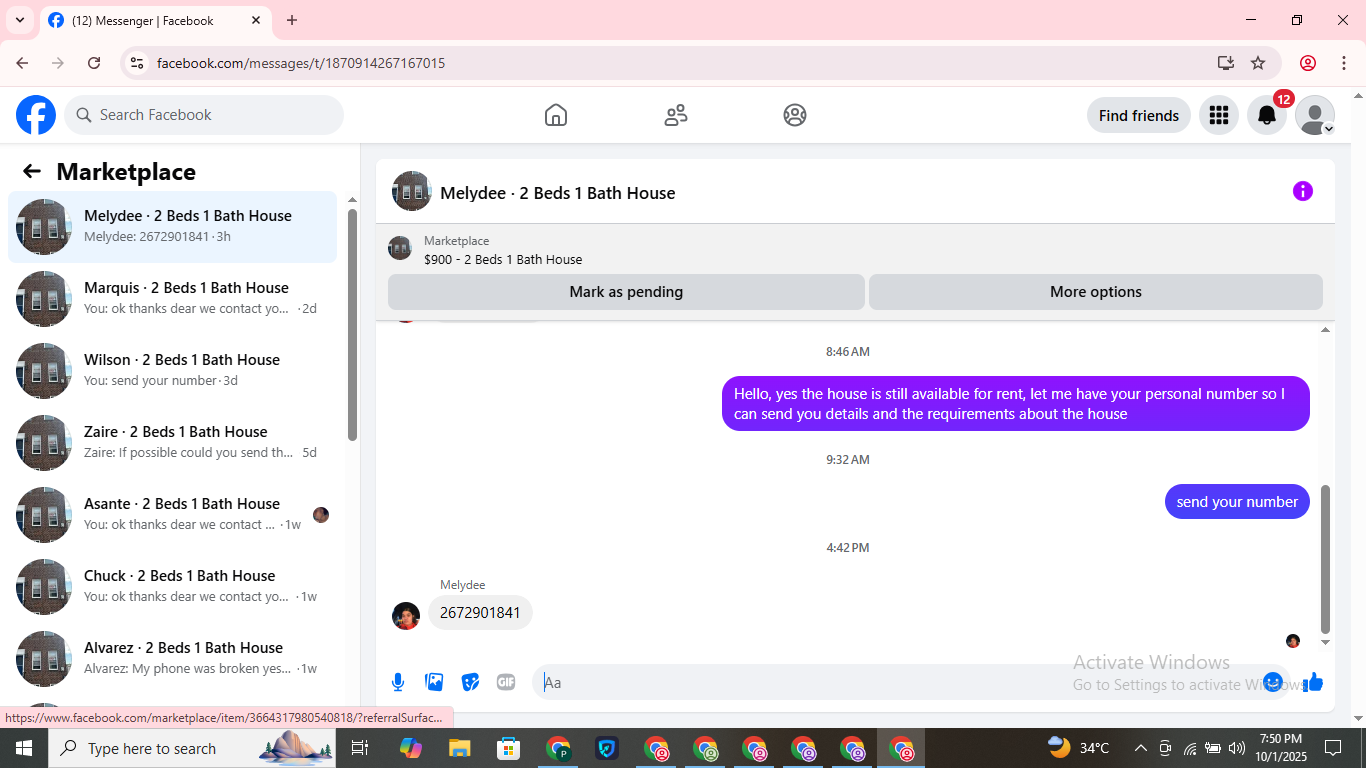Open Chrome's three-dot menu

point(1344,63)
